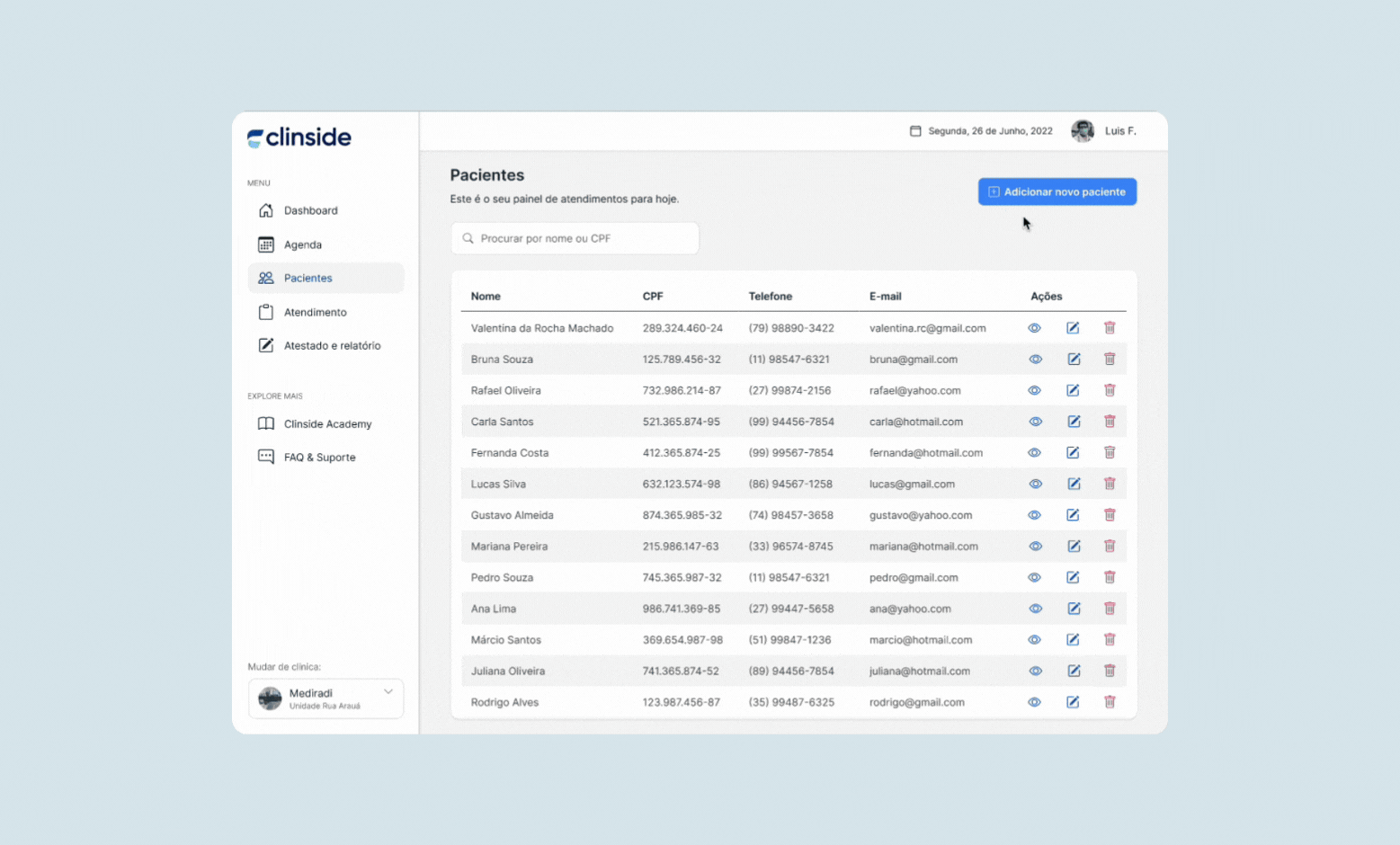1400x845 pixels.
Task: Edit Márcio Santos with the pencil icon
Action: [1073, 640]
